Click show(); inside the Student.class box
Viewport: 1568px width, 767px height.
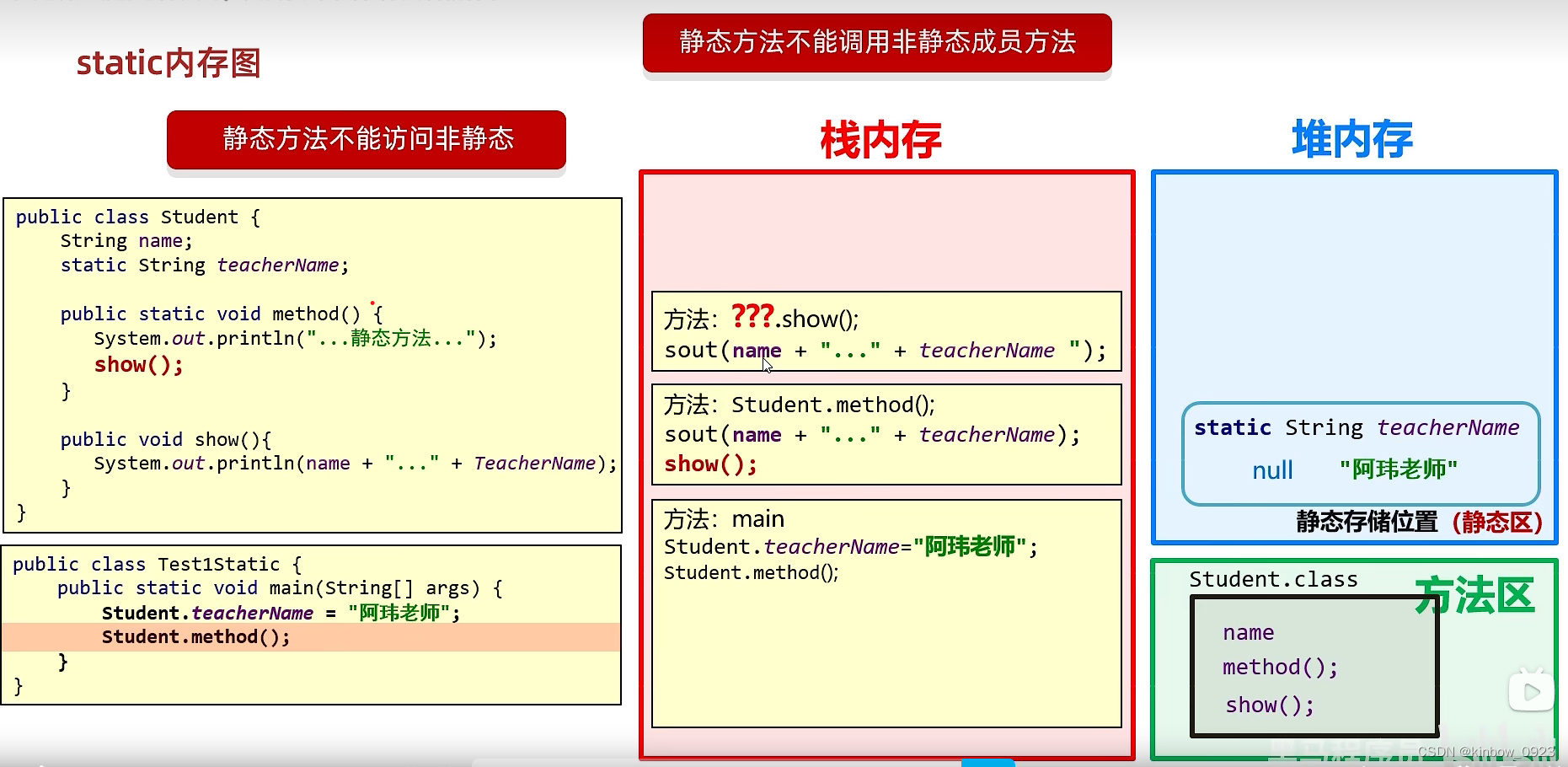click(1270, 705)
